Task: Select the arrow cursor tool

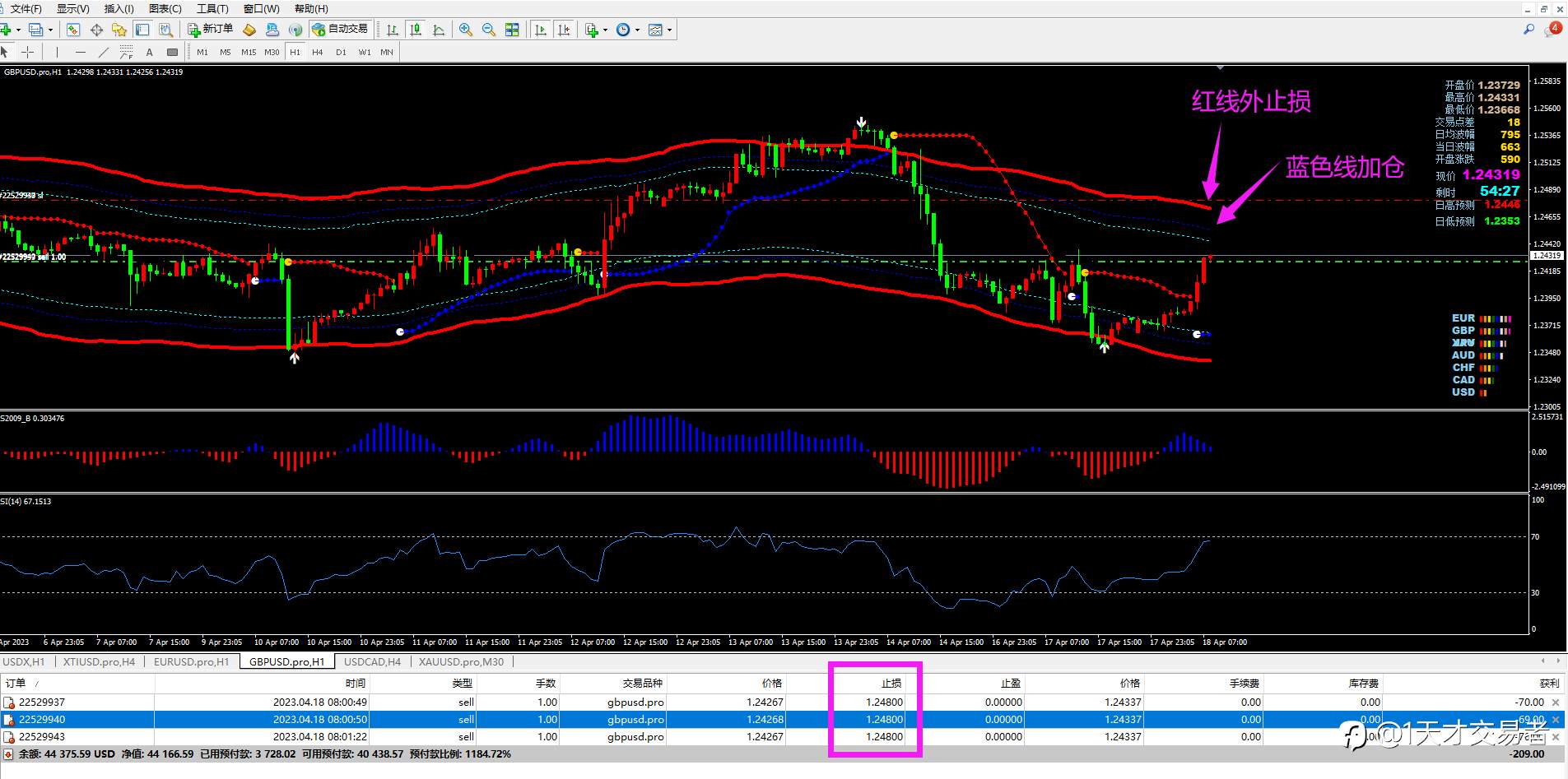Action: click(5, 52)
